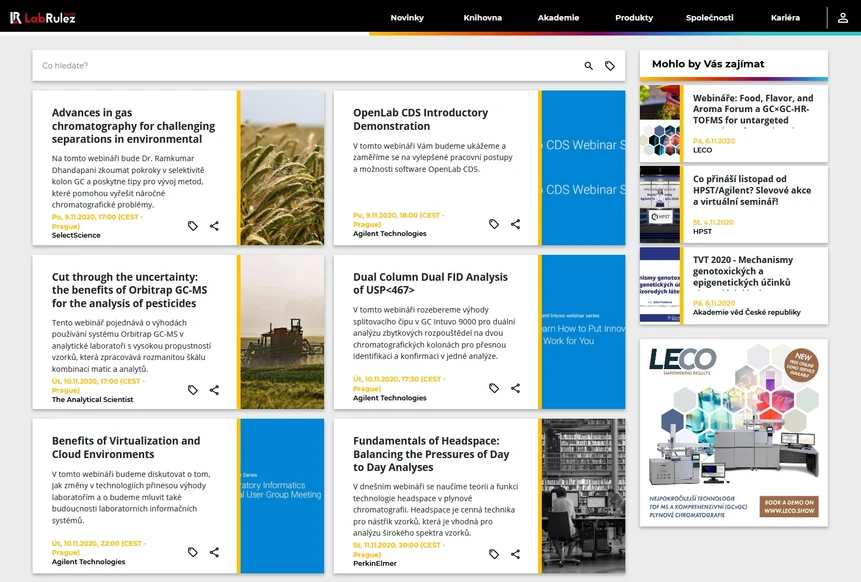Open the Akademie menu

click(558, 17)
